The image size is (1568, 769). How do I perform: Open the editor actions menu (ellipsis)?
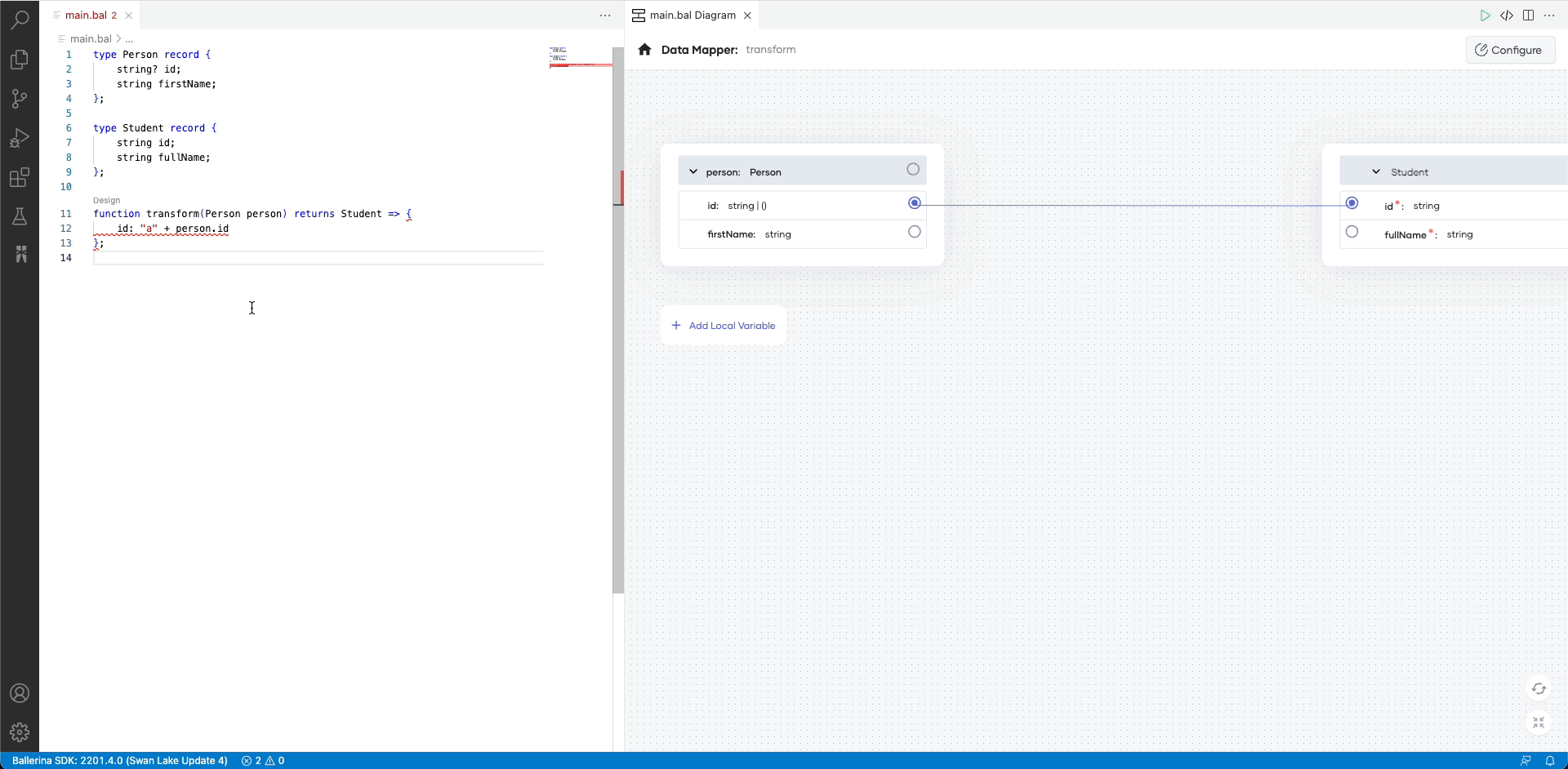pos(605,16)
